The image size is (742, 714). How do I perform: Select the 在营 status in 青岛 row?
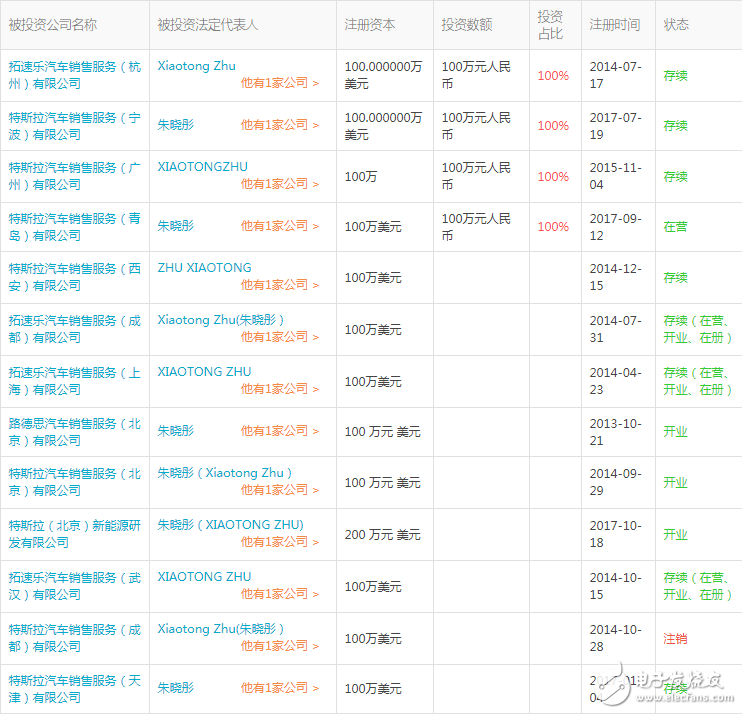click(x=675, y=227)
